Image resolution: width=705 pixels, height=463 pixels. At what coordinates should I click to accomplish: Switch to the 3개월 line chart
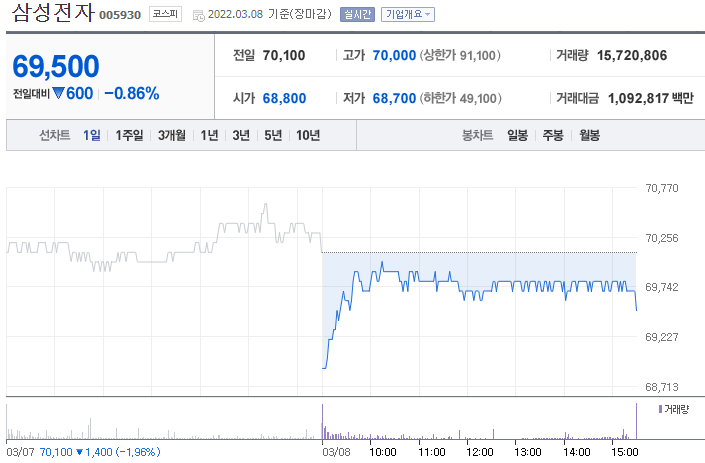pos(172,135)
